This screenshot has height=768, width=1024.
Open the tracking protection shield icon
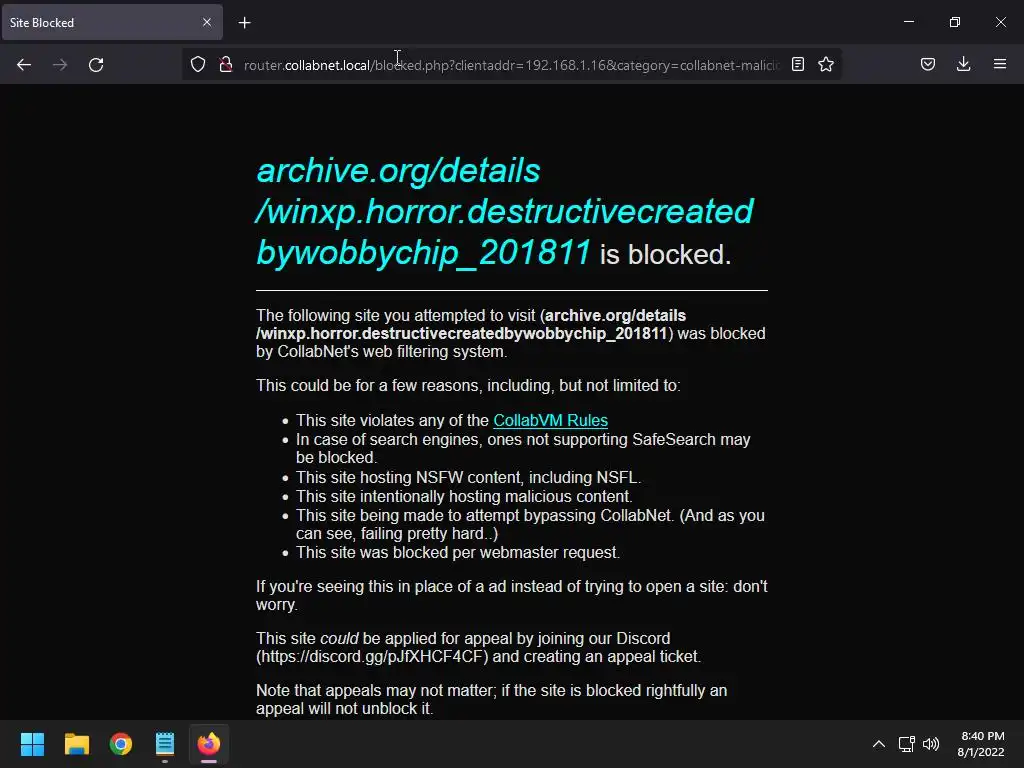[x=198, y=65]
